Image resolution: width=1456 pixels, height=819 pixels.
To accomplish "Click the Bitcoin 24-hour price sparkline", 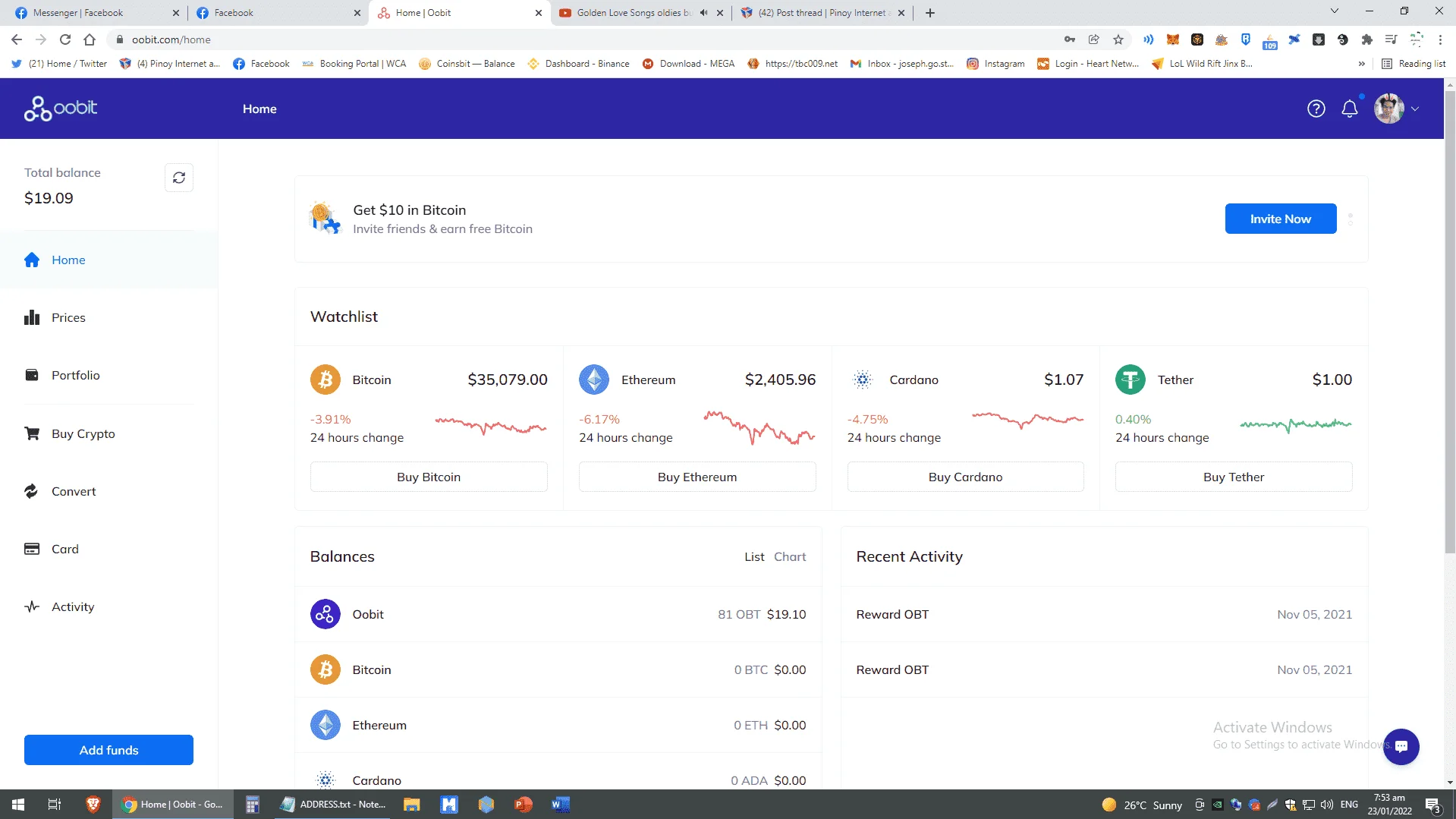I will [491, 425].
